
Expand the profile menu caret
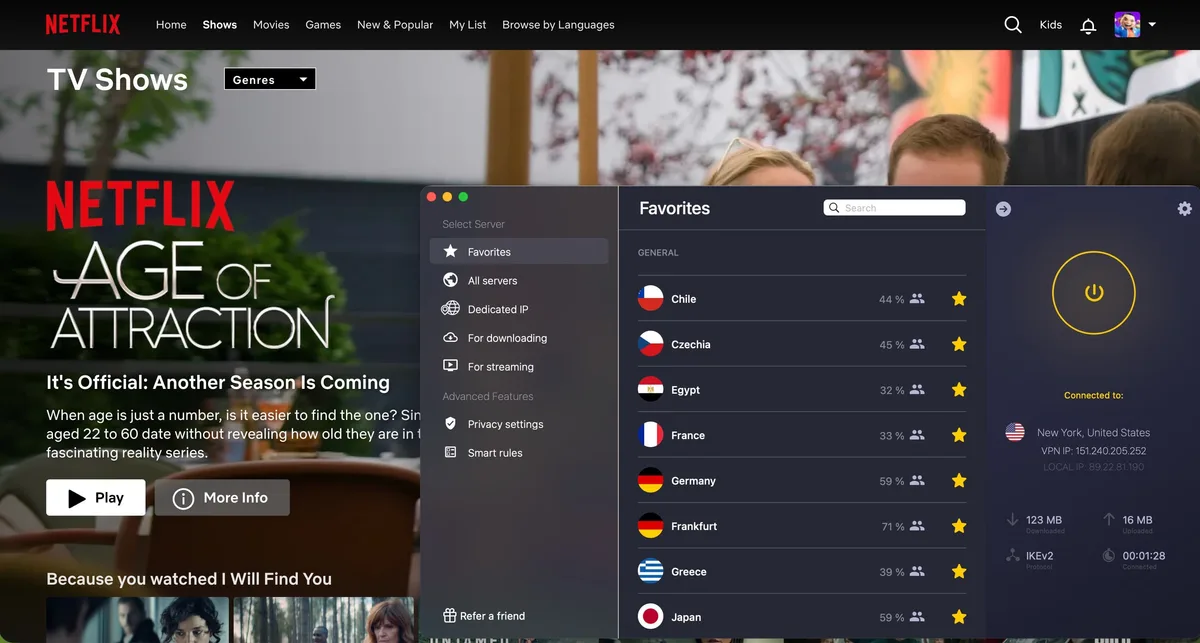pyautogui.click(x=1152, y=25)
